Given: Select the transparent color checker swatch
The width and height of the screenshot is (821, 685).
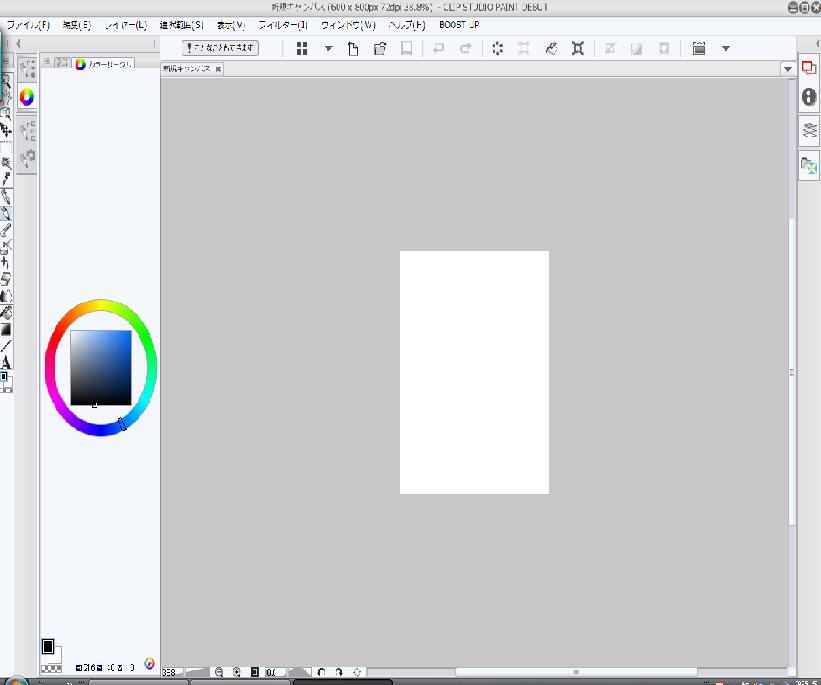Looking at the screenshot, I should pyautogui.click(x=50, y=667).
